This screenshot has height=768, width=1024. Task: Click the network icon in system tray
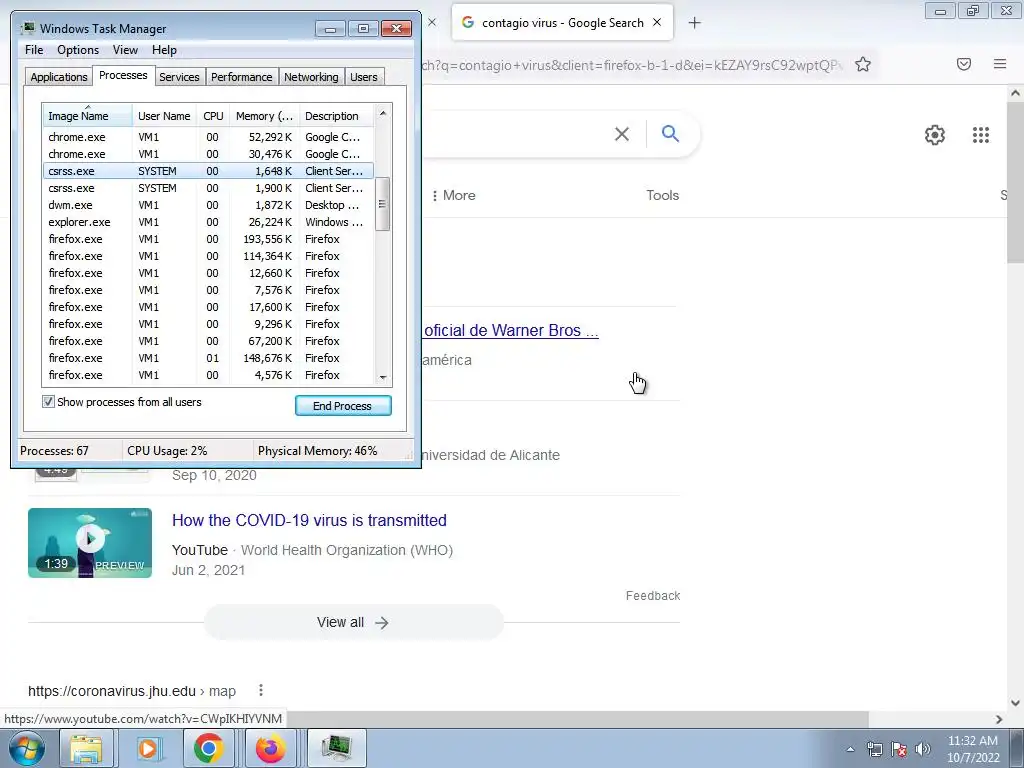[874, 749]
